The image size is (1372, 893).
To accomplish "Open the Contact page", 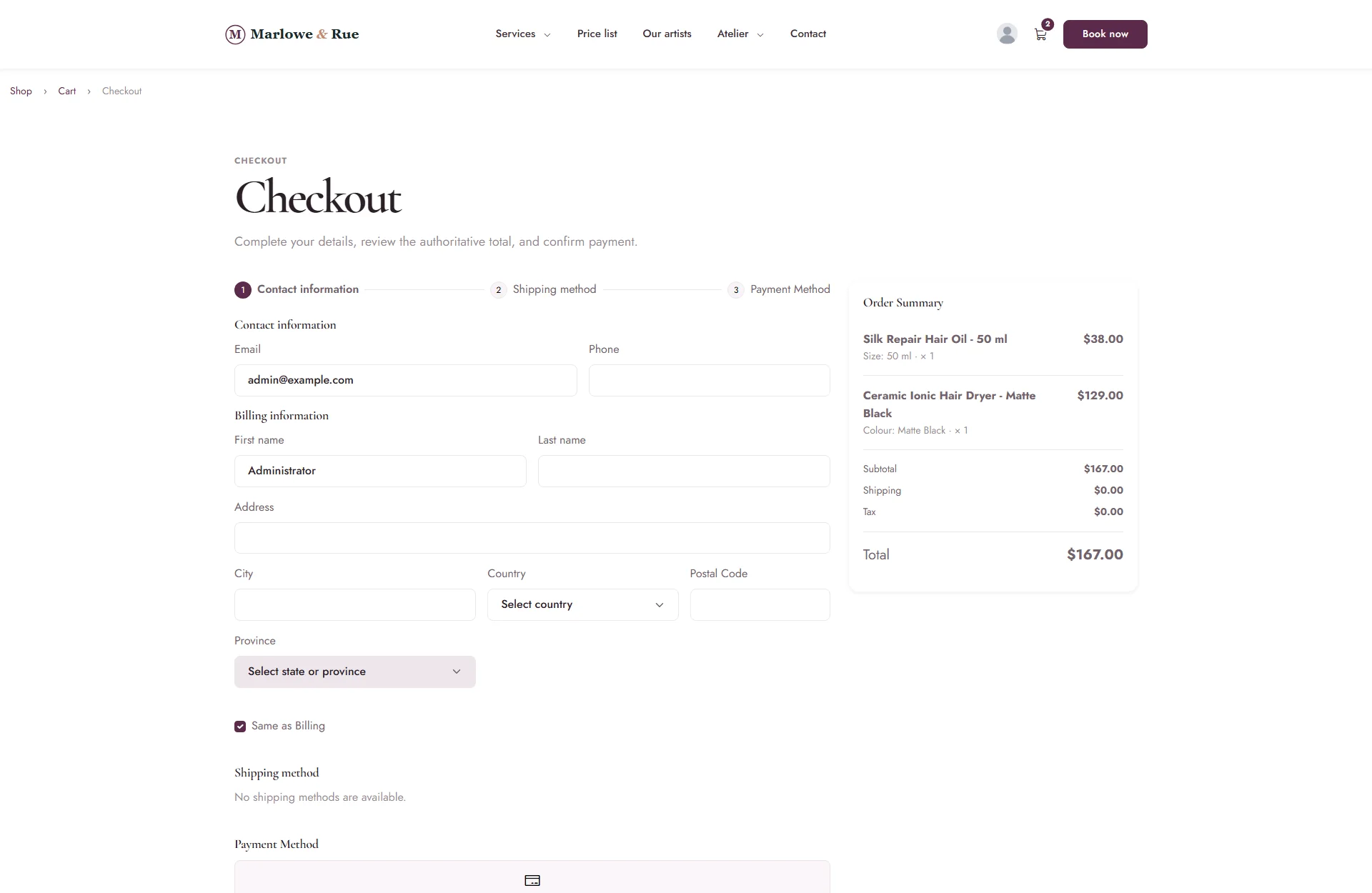I will coord(808,34).
